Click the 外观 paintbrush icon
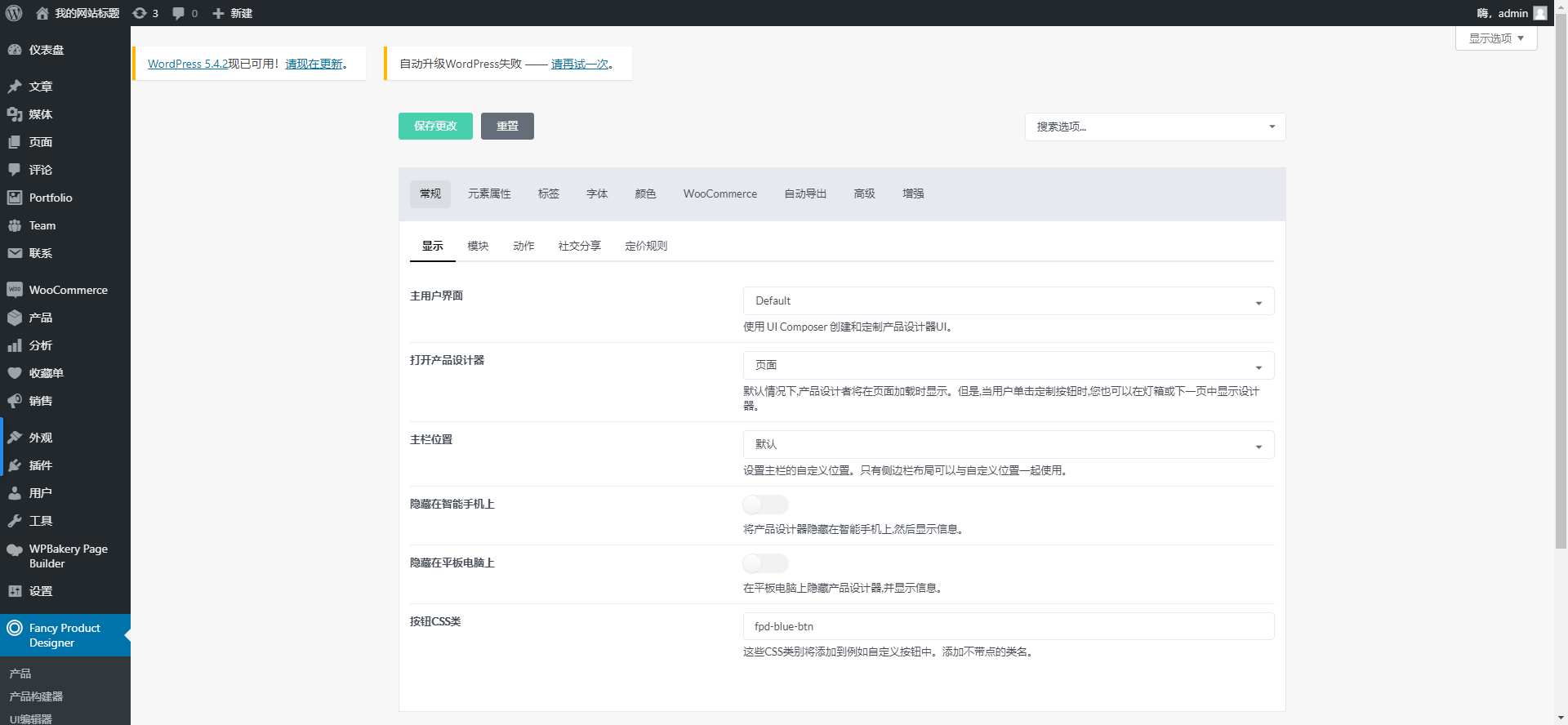This screenshot has height=725, width=1568. click(x=15, y=438)
